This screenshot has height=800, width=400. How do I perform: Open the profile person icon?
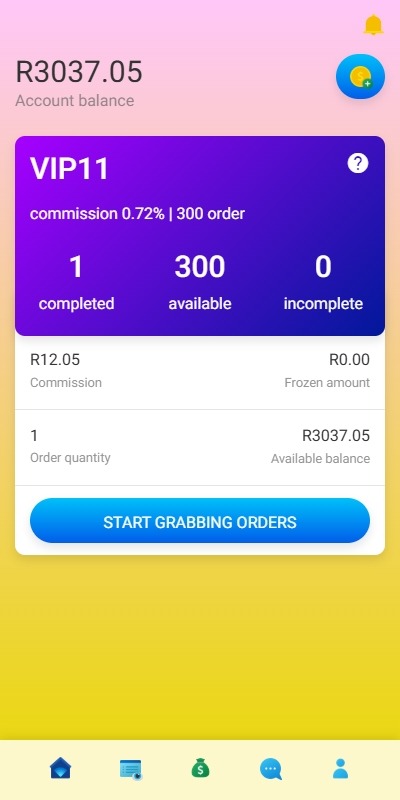pyautogui.click(x=340, y=768)
